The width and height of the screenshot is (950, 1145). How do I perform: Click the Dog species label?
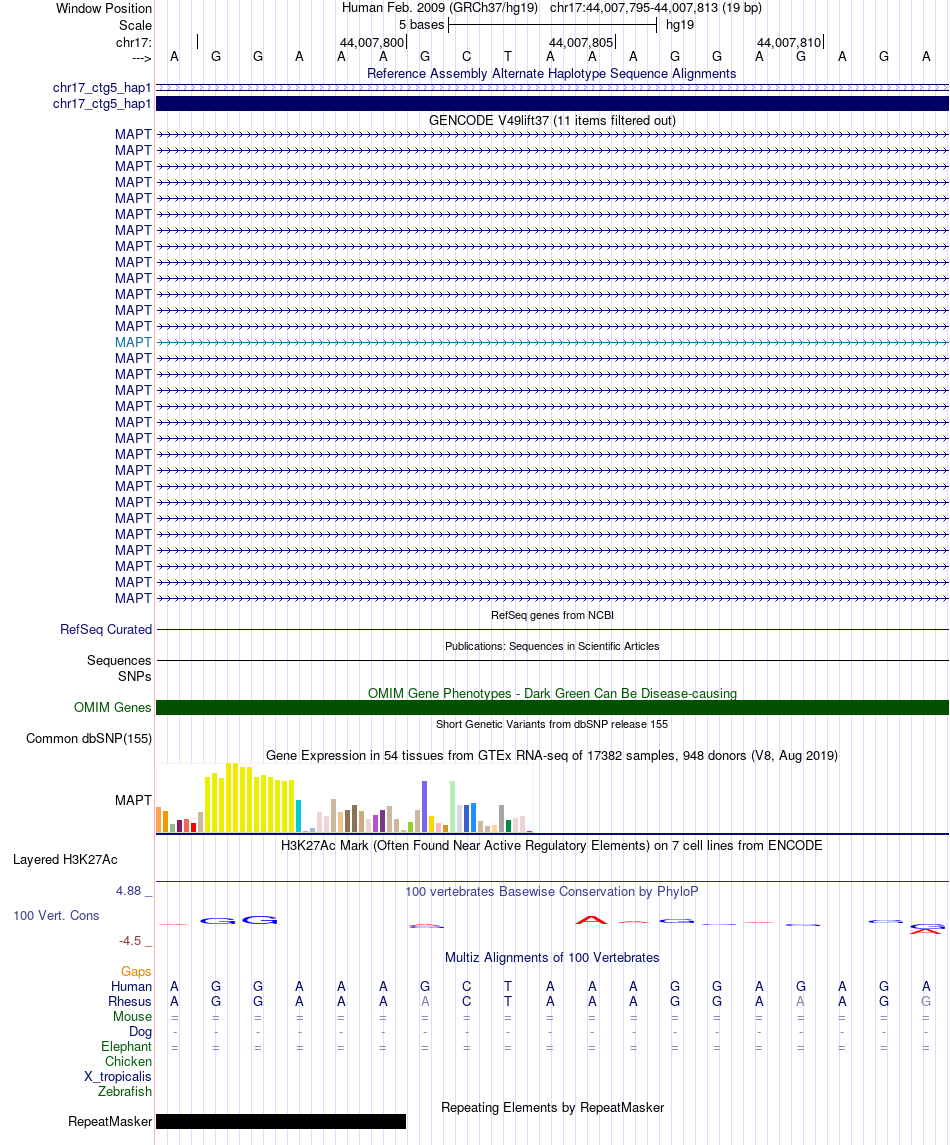coord(140,1032)
